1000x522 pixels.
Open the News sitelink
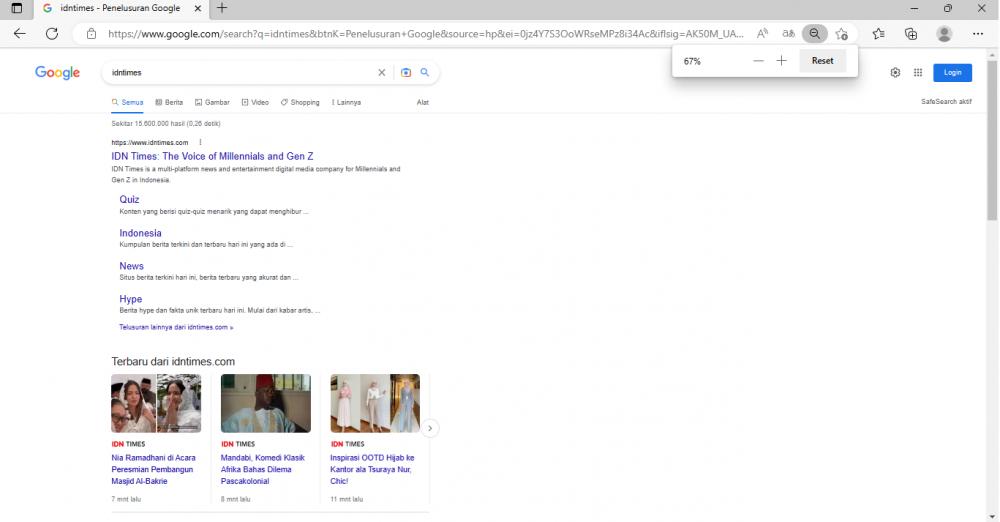131,266
